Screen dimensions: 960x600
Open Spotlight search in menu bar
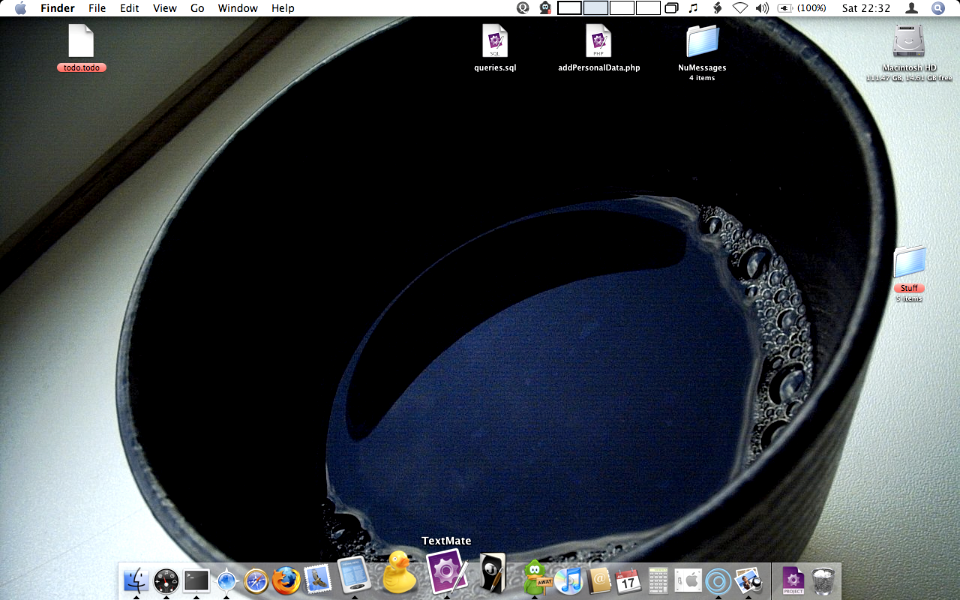pyautogui.click(x=938, y=8)
